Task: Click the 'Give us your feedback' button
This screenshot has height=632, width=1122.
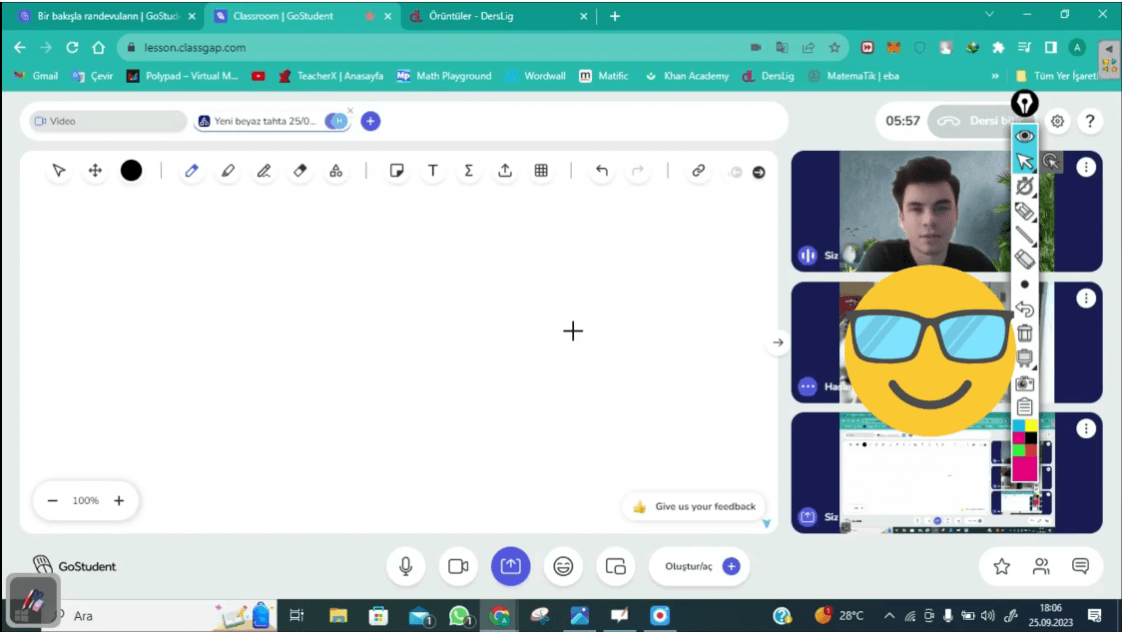Action: pos(695,506)
